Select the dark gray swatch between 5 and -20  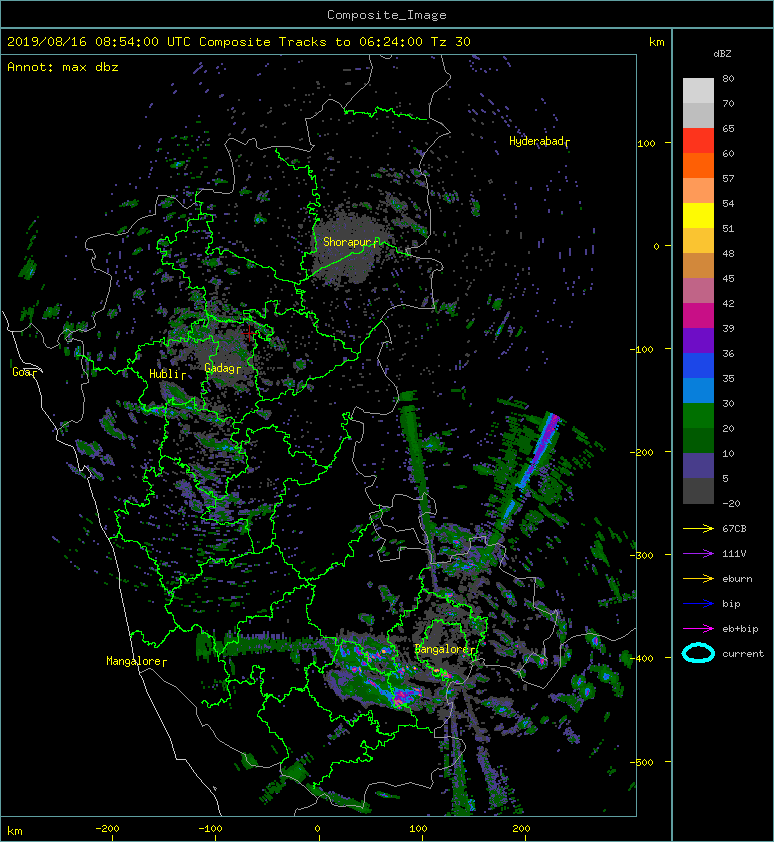point(698,491)
